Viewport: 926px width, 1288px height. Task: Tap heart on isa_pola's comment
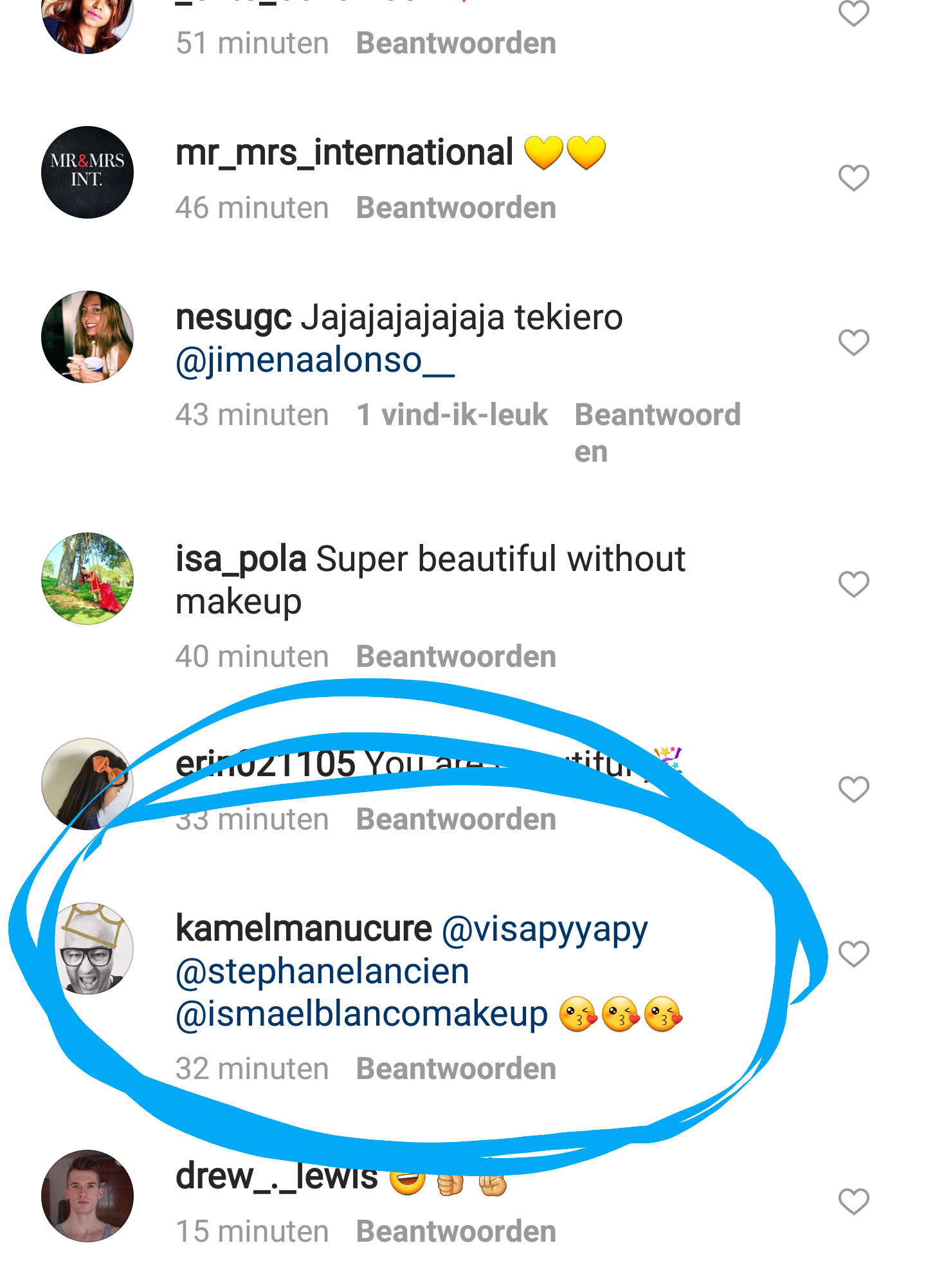point(853,584)
